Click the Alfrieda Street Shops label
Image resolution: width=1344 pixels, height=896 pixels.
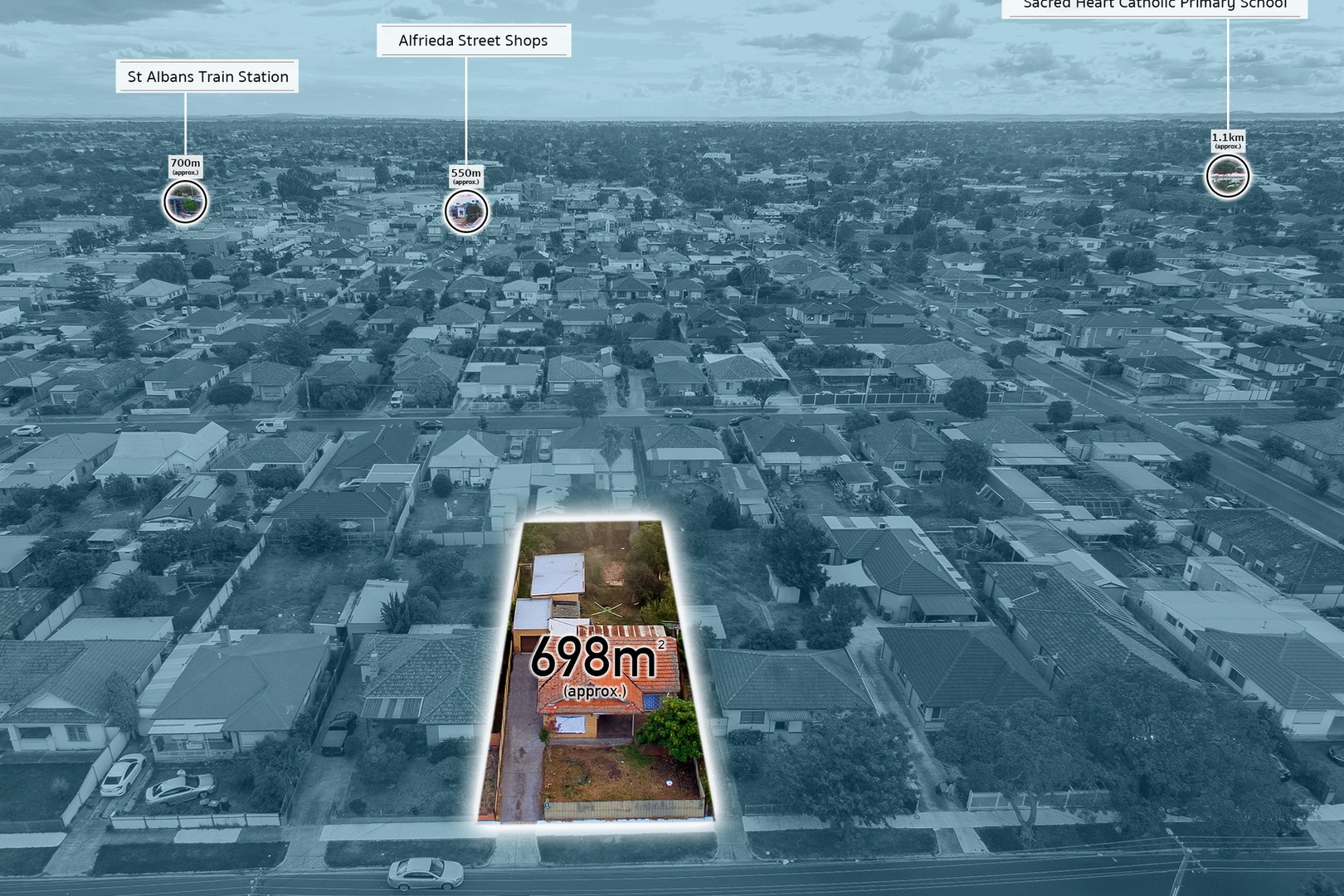coord(474,41)
